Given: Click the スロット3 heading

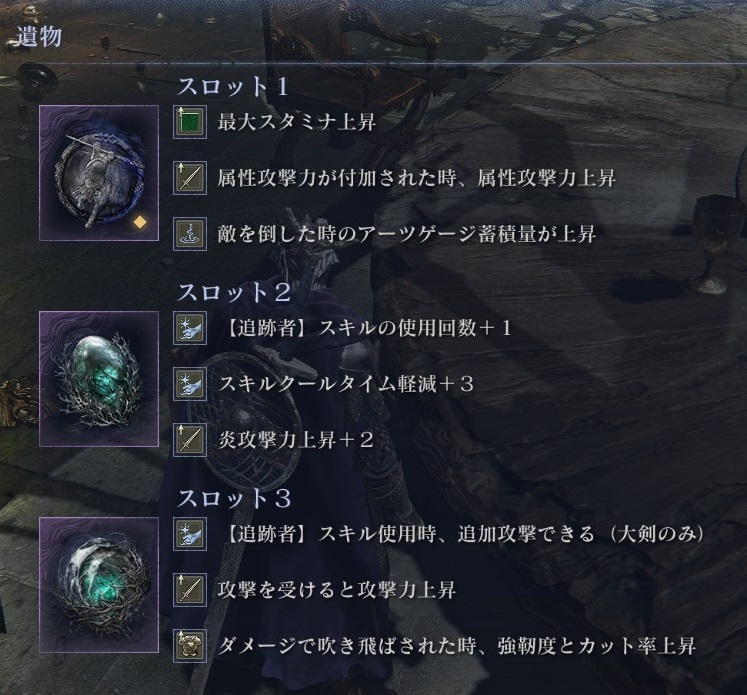Looking at the screenshot, I should [x=233, y=498].
